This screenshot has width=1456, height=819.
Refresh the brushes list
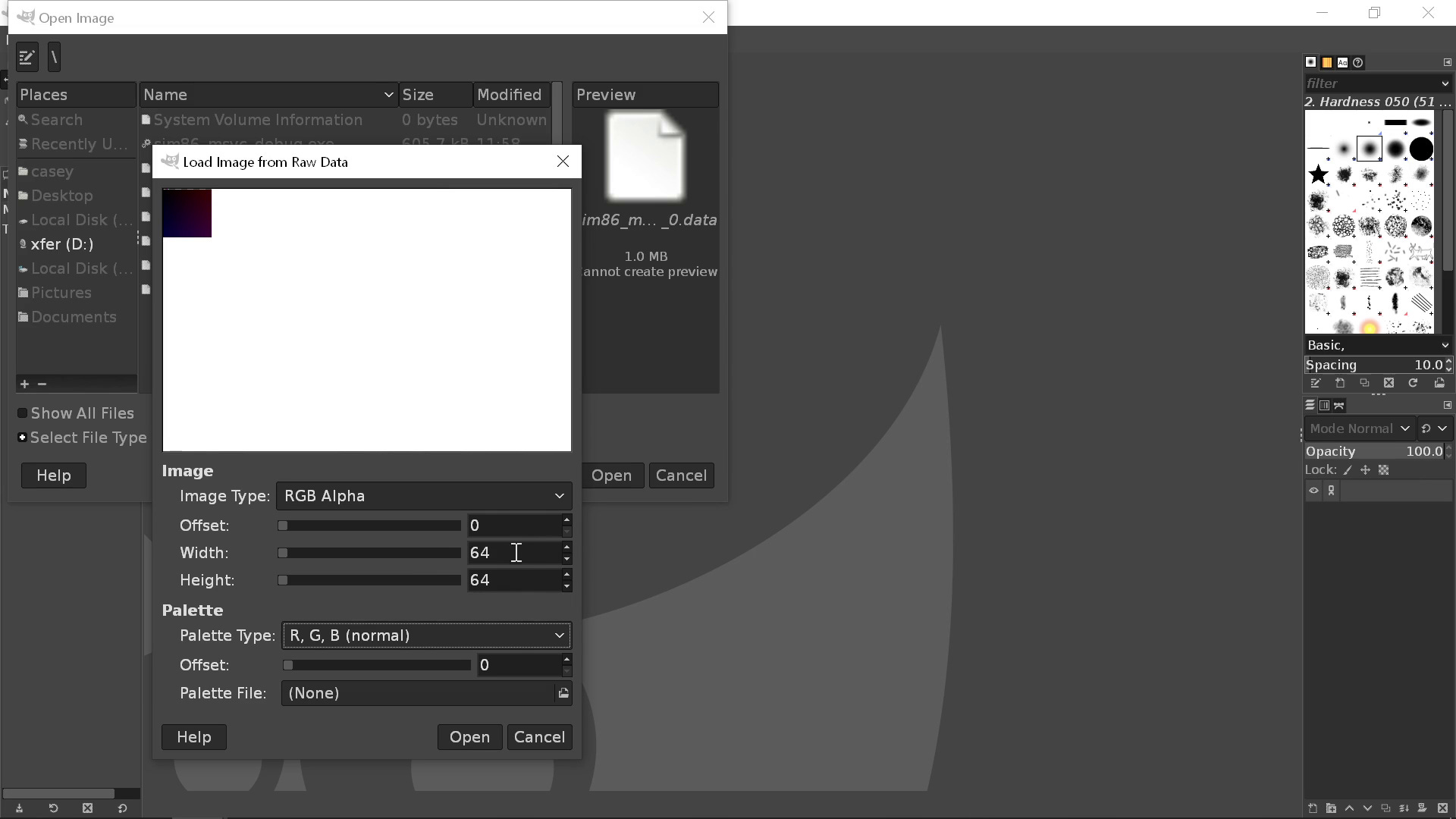[x=1413, y=383]
